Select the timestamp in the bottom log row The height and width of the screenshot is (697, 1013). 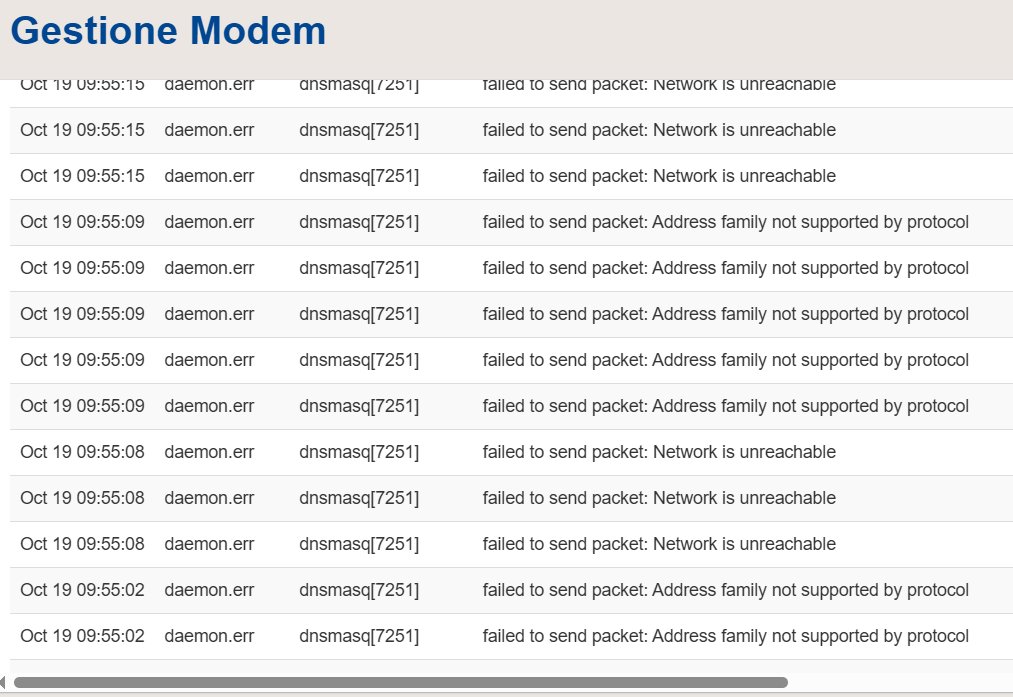pos(82,636)
